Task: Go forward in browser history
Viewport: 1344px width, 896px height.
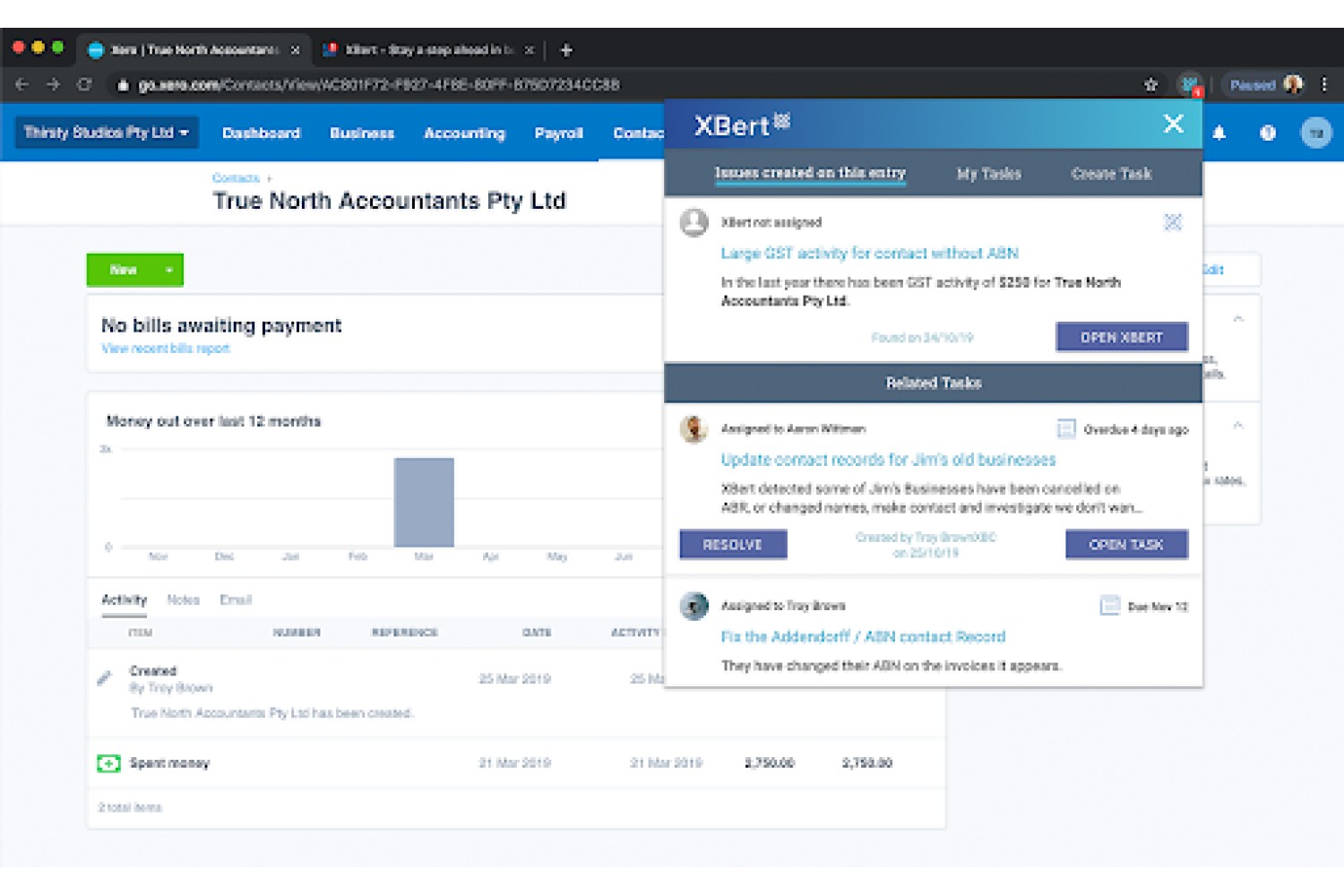Action: 53,85
